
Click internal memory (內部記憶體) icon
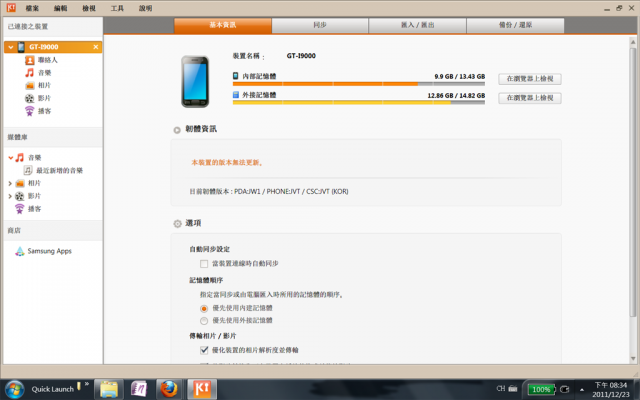click(x=236, y=76)
